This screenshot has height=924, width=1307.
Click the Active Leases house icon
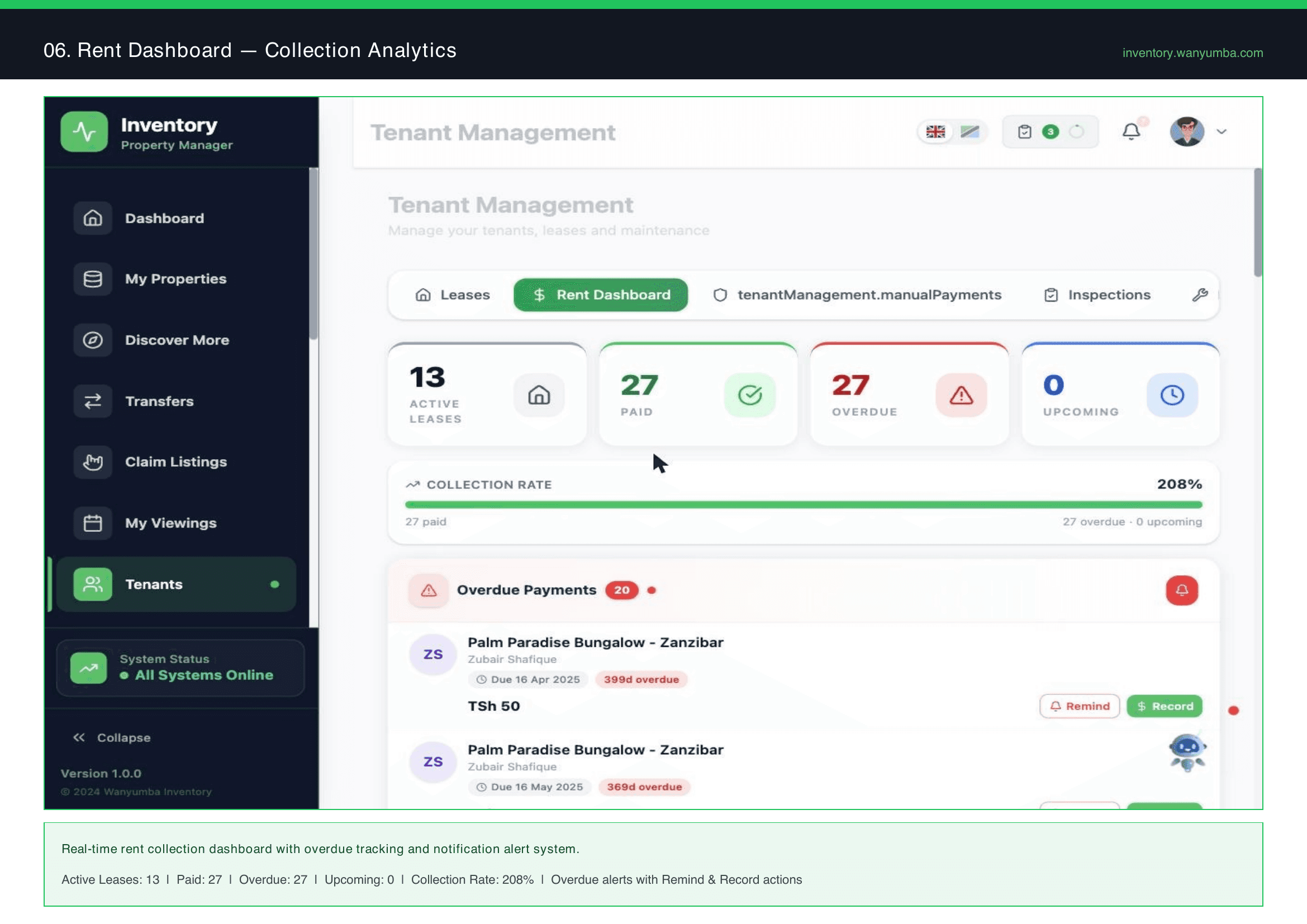539,395
